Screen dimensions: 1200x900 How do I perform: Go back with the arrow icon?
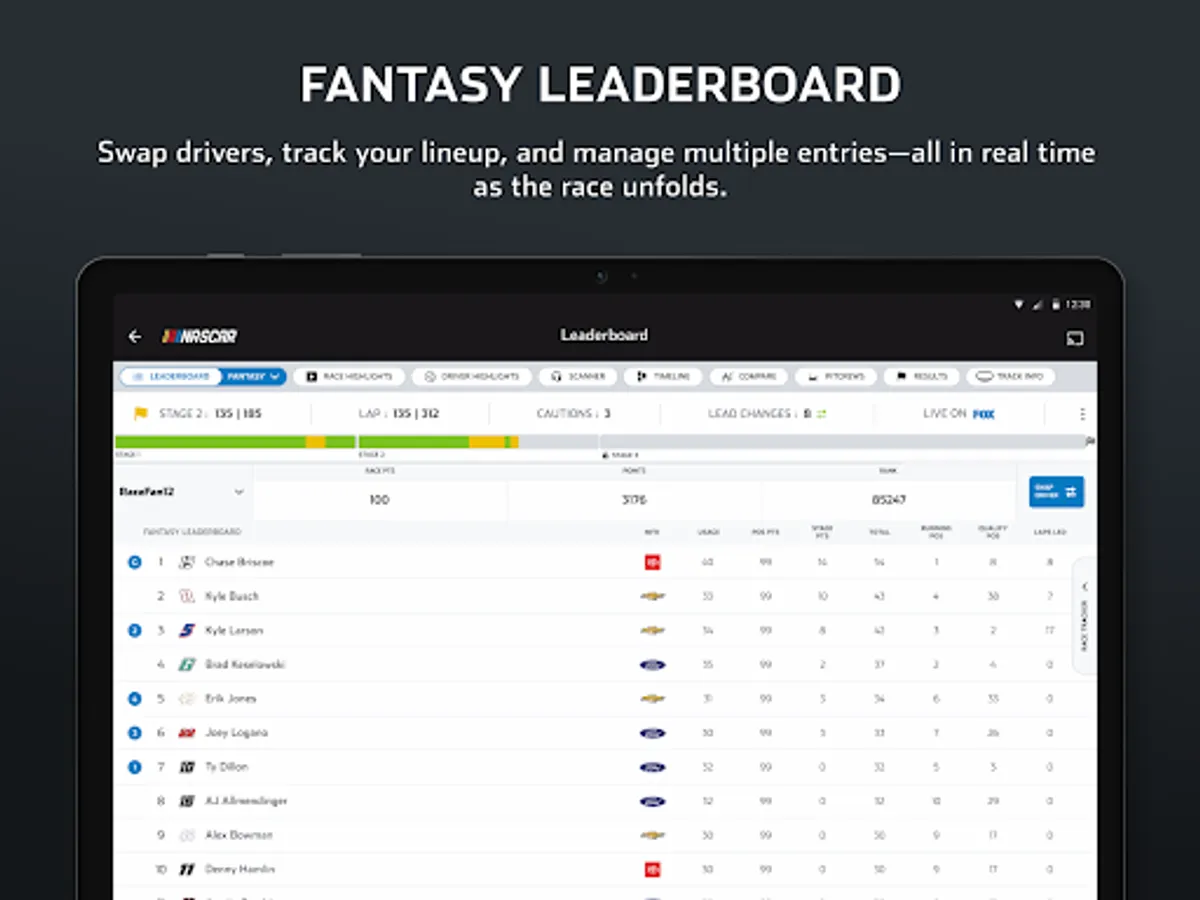(135, 337)
